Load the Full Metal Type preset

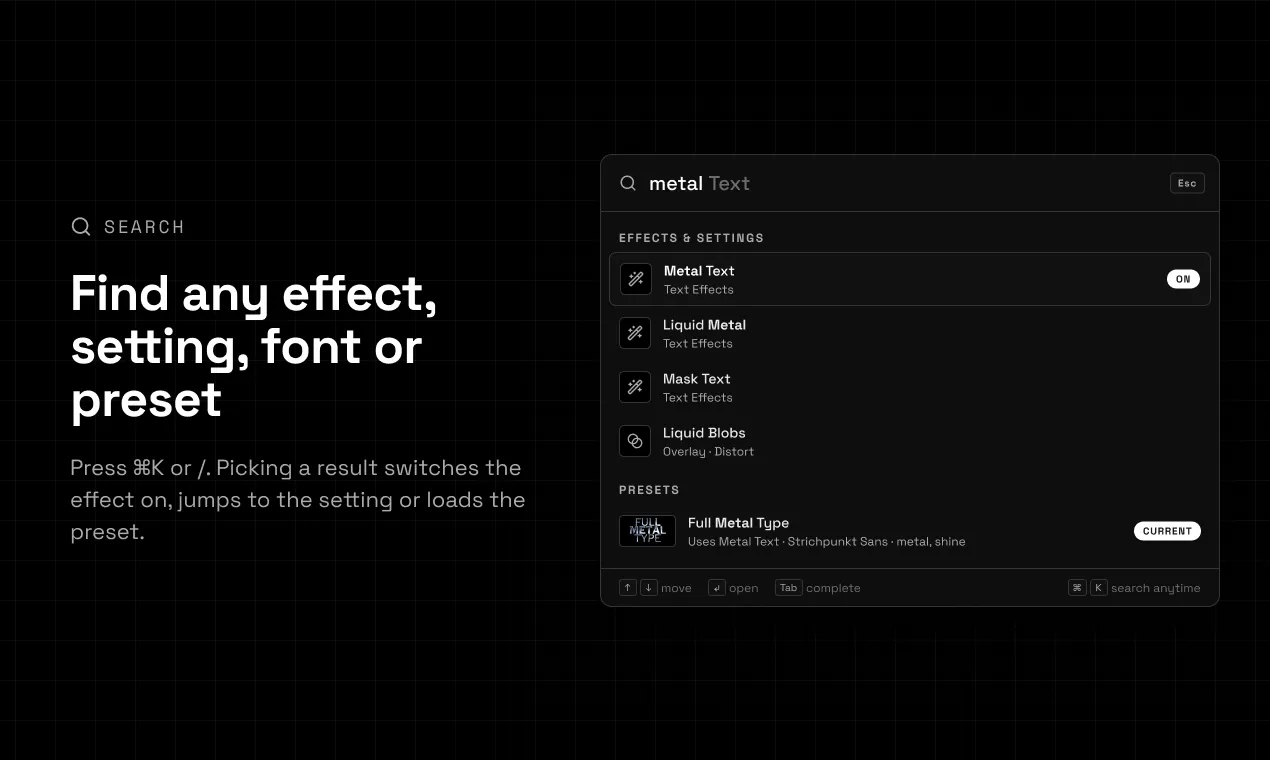tap(910, 531)
